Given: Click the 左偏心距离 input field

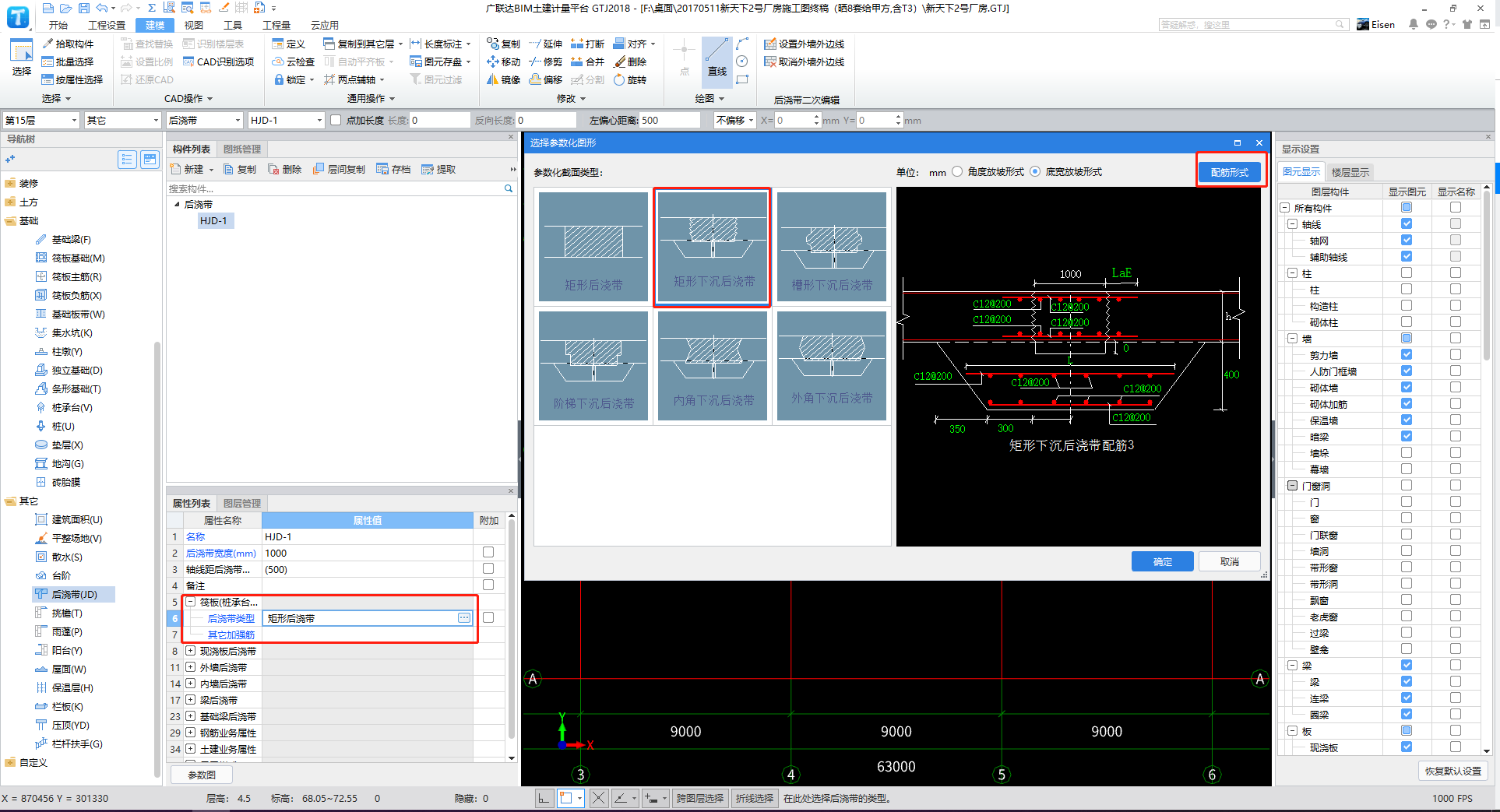Looking at the screenshot, I should [669, 120].
